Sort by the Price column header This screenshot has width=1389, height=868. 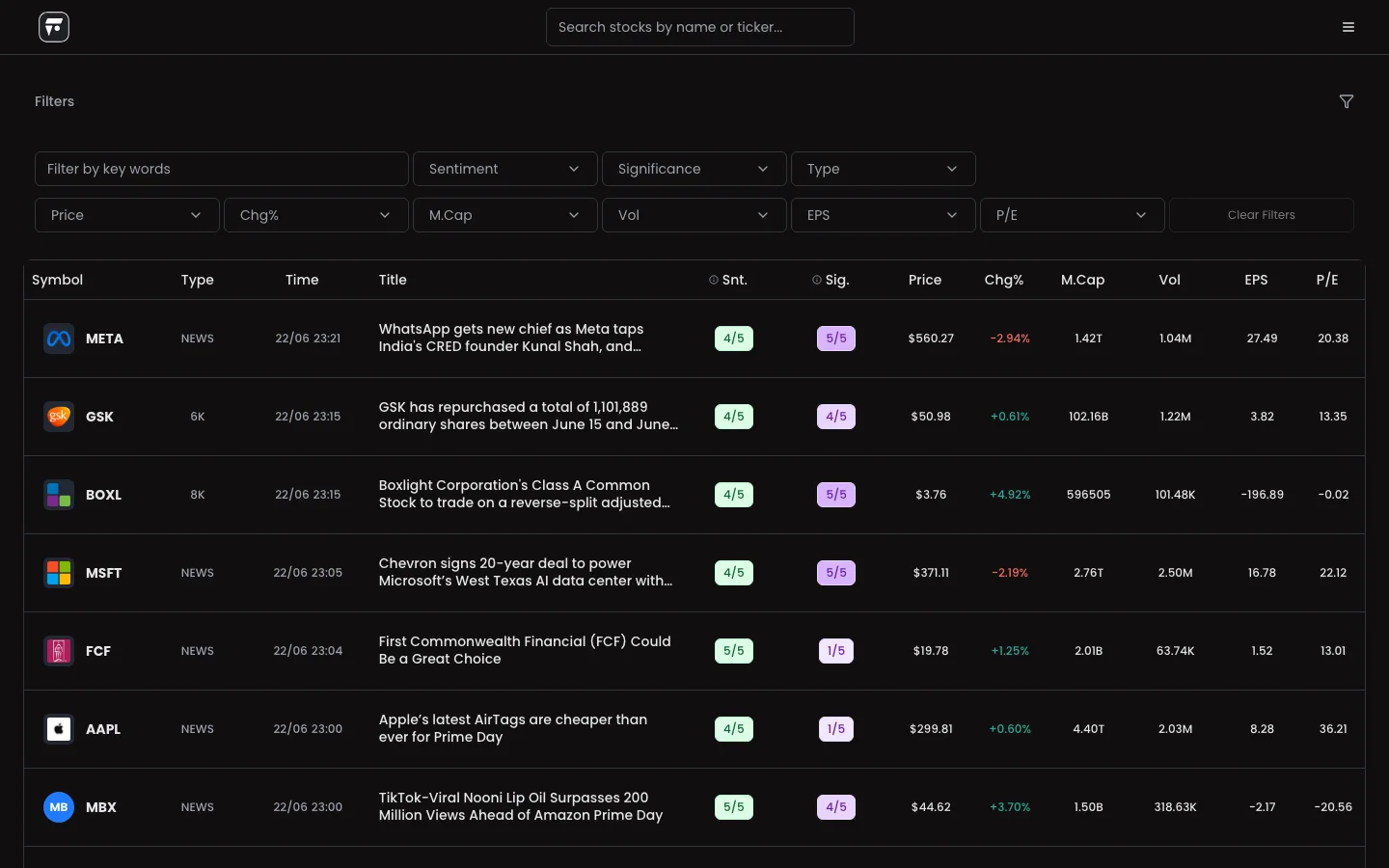pos(925,280)
